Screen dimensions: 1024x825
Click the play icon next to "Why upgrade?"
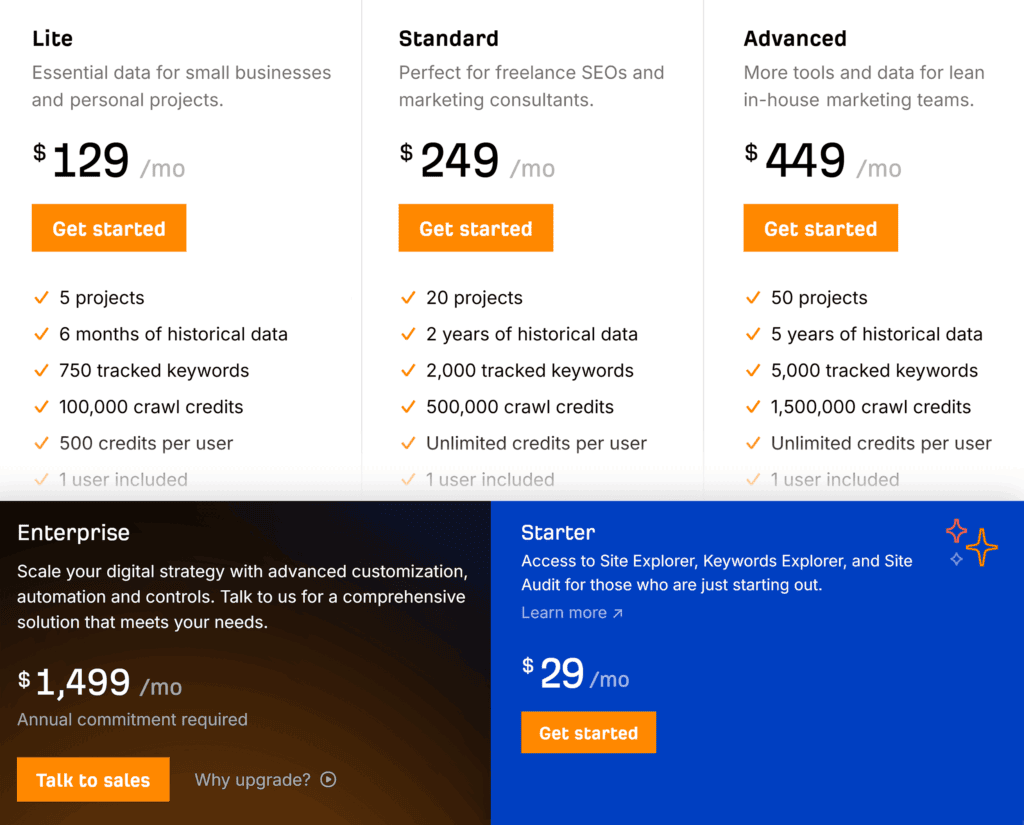pyautogui.click(x=328, y=779)
